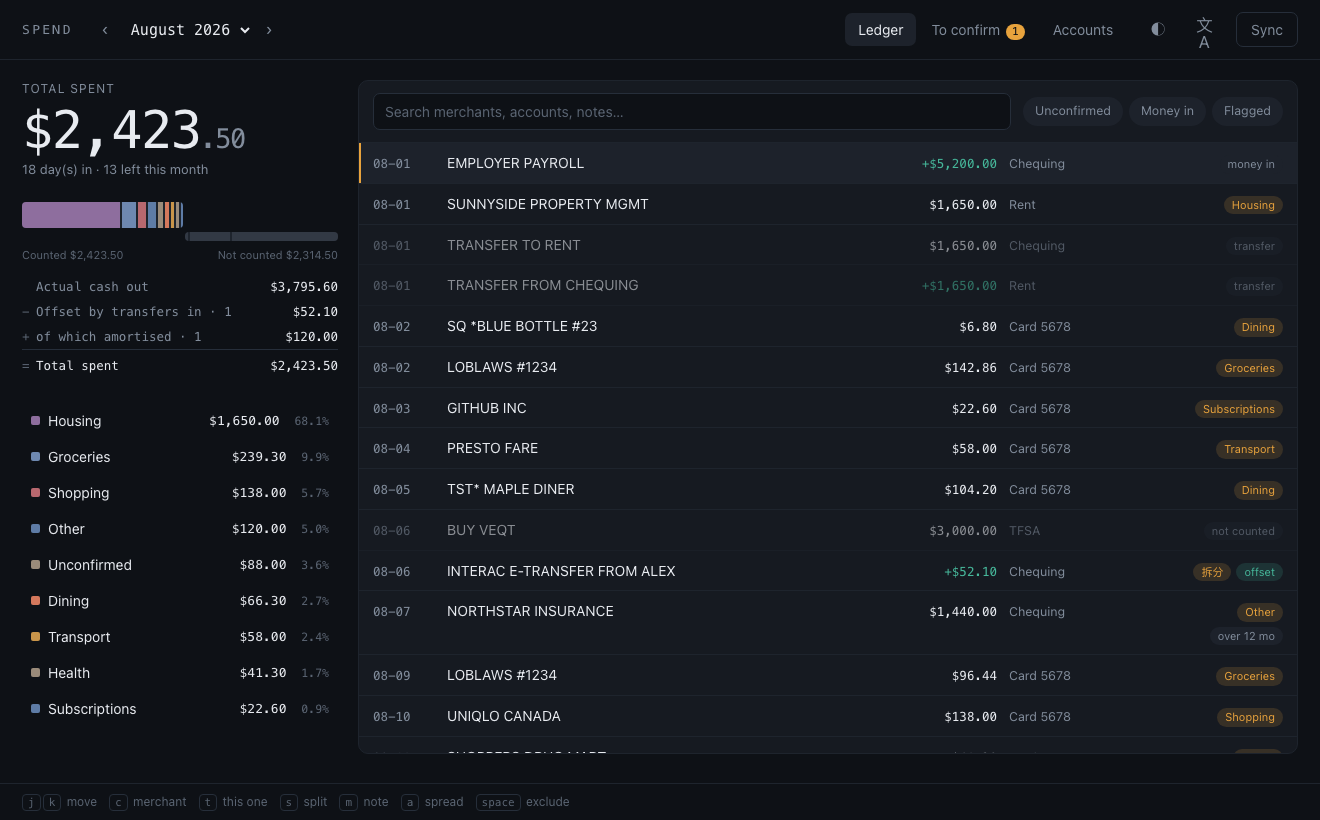Select the Subscriptions category in sidebar
The image size is (1320, 820).
tap(180, 709)
